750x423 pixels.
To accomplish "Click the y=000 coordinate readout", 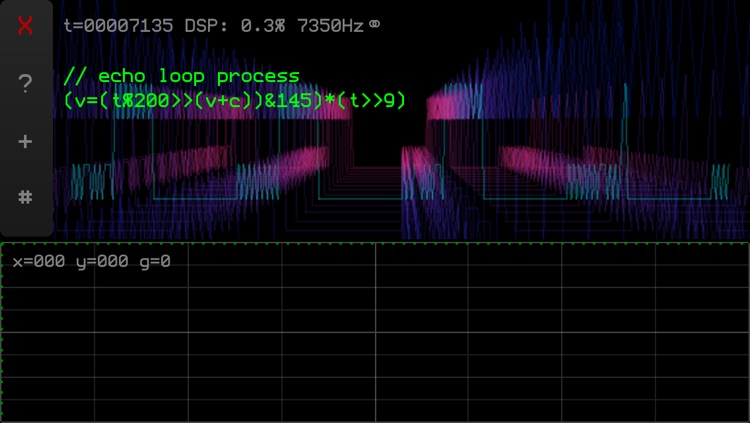I will [x=102, y=262].
